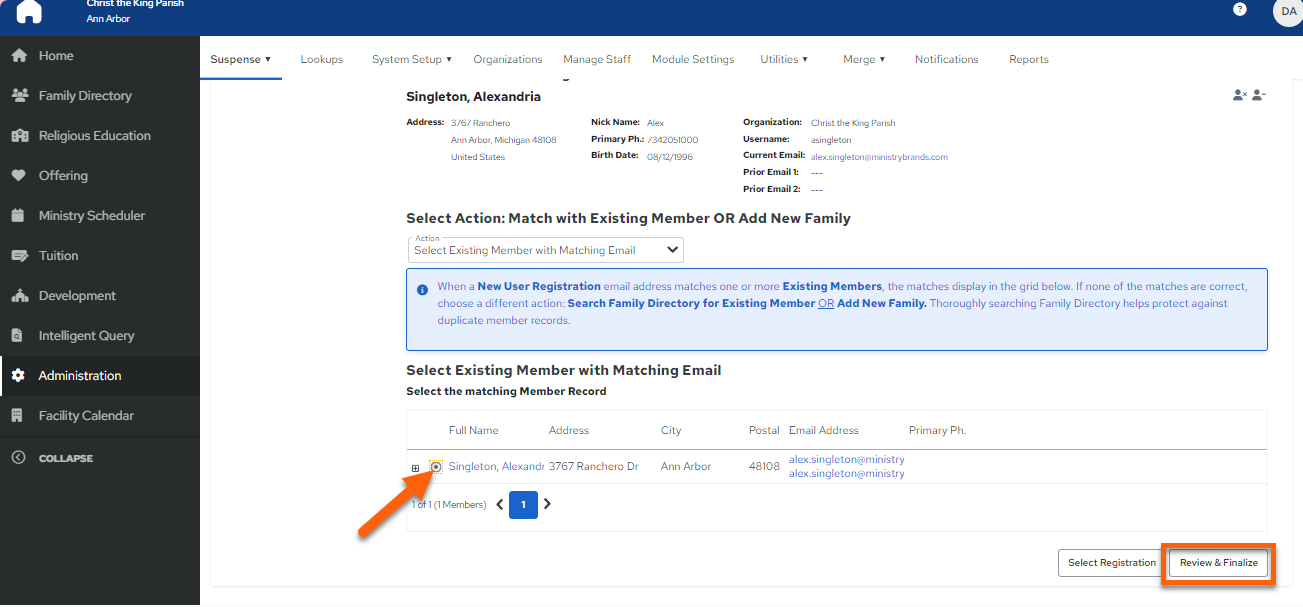Switch to the Lookups tab

coord(322,59)
